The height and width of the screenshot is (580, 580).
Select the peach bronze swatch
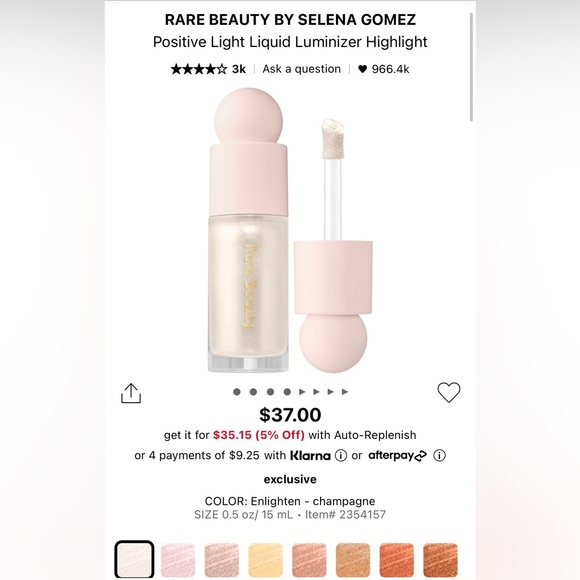309,560
